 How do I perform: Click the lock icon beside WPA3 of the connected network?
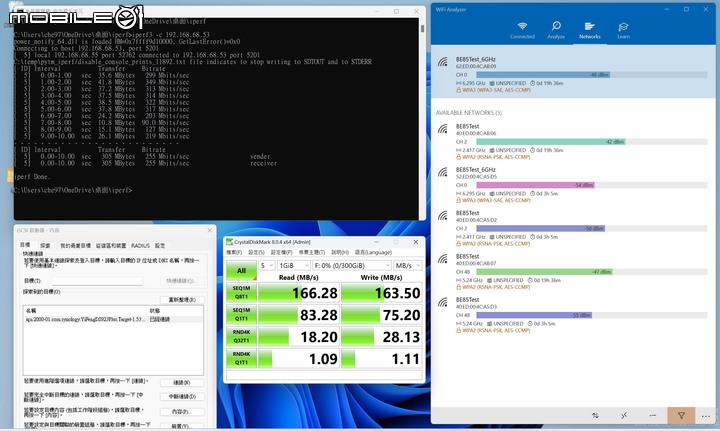coord(458,90)
